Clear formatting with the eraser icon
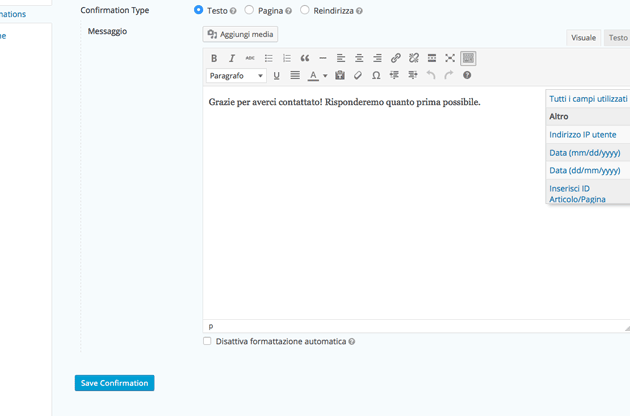 click(358, 76)
